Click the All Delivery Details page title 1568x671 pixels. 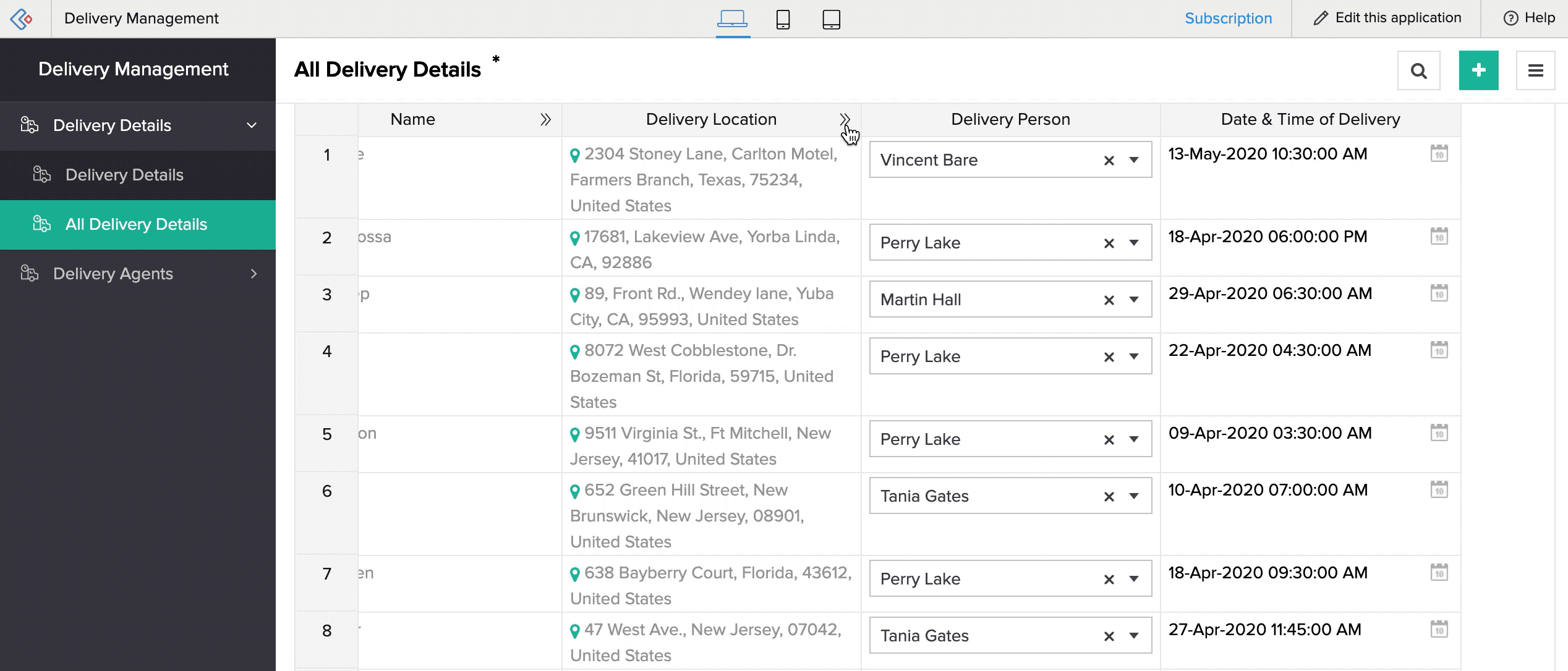pyautogui.click(x=387, y=70)
